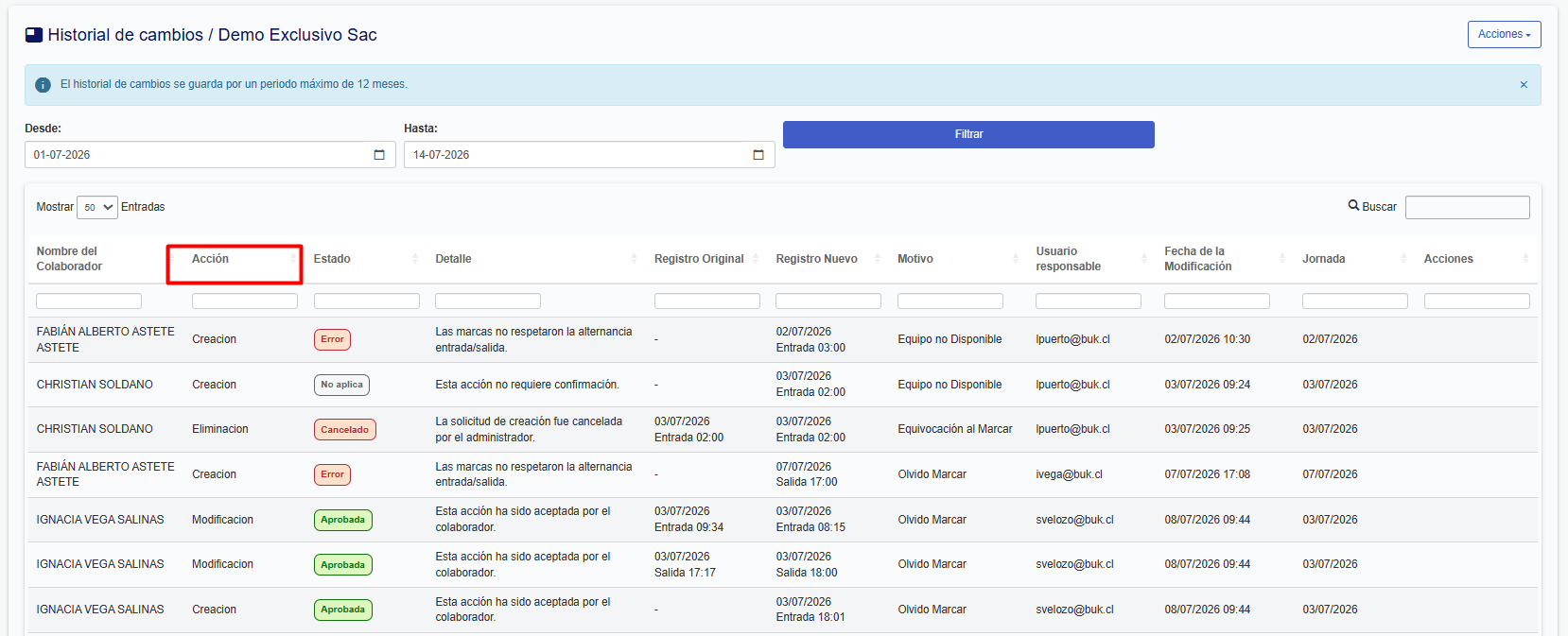Click the Cancelado status badge
1568x636 pixels.
[x=345, y=430]
